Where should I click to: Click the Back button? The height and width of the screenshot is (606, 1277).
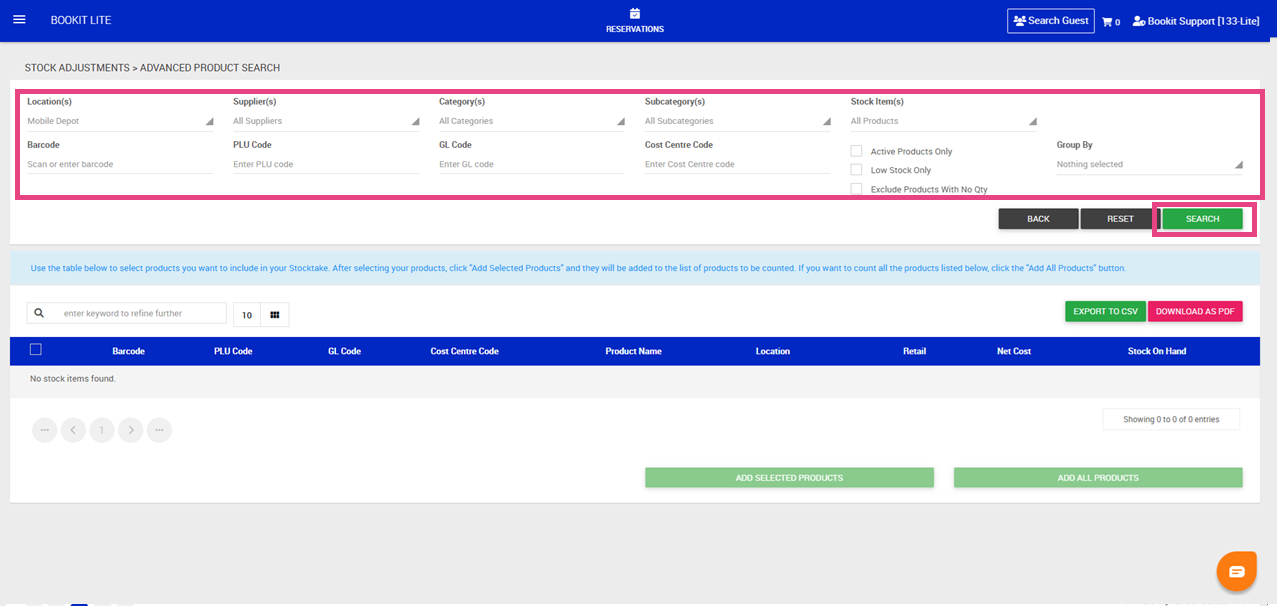tap(1038, 219)
